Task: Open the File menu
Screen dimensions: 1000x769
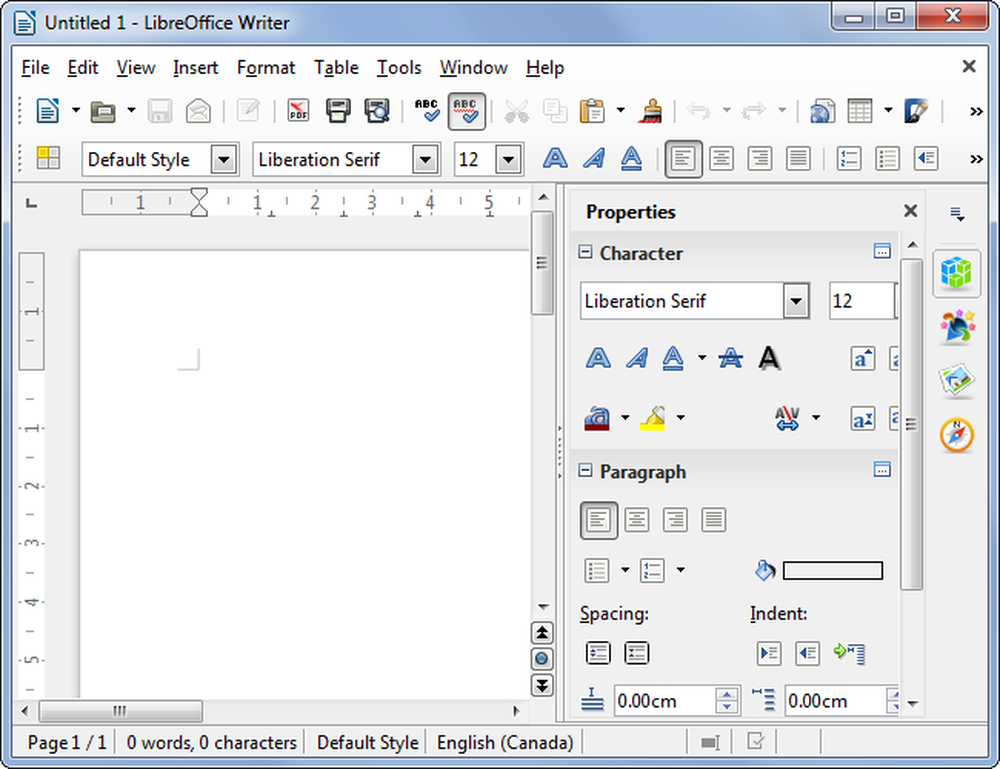Action: click(35, 68)
